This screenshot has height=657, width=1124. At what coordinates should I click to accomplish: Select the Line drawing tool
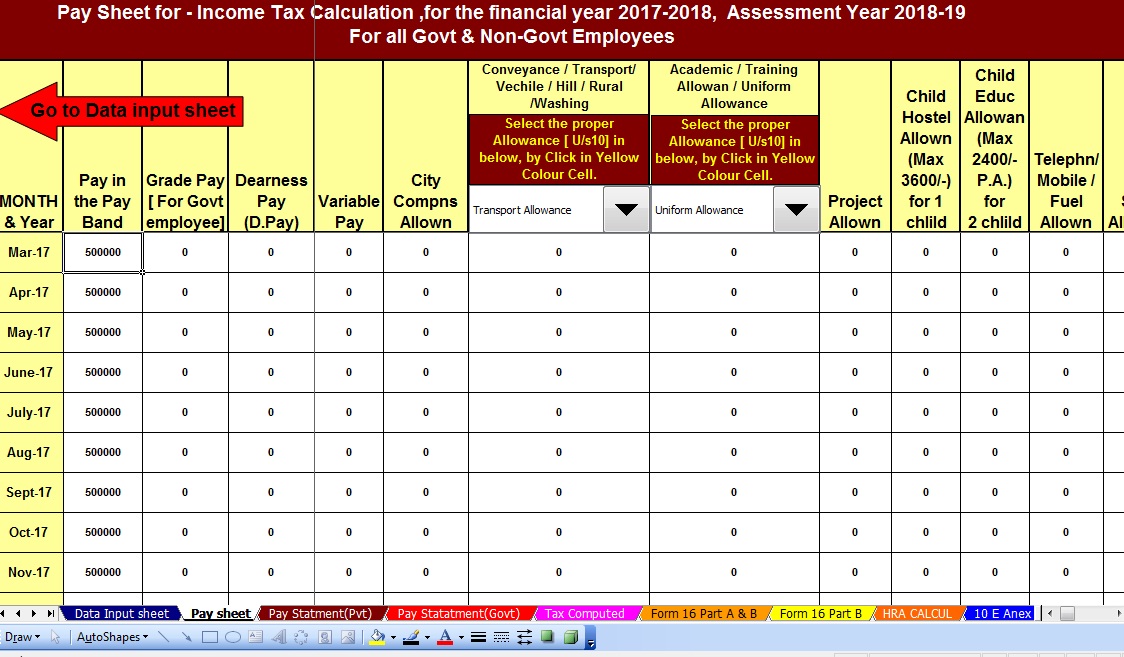(x=163, y=637)
